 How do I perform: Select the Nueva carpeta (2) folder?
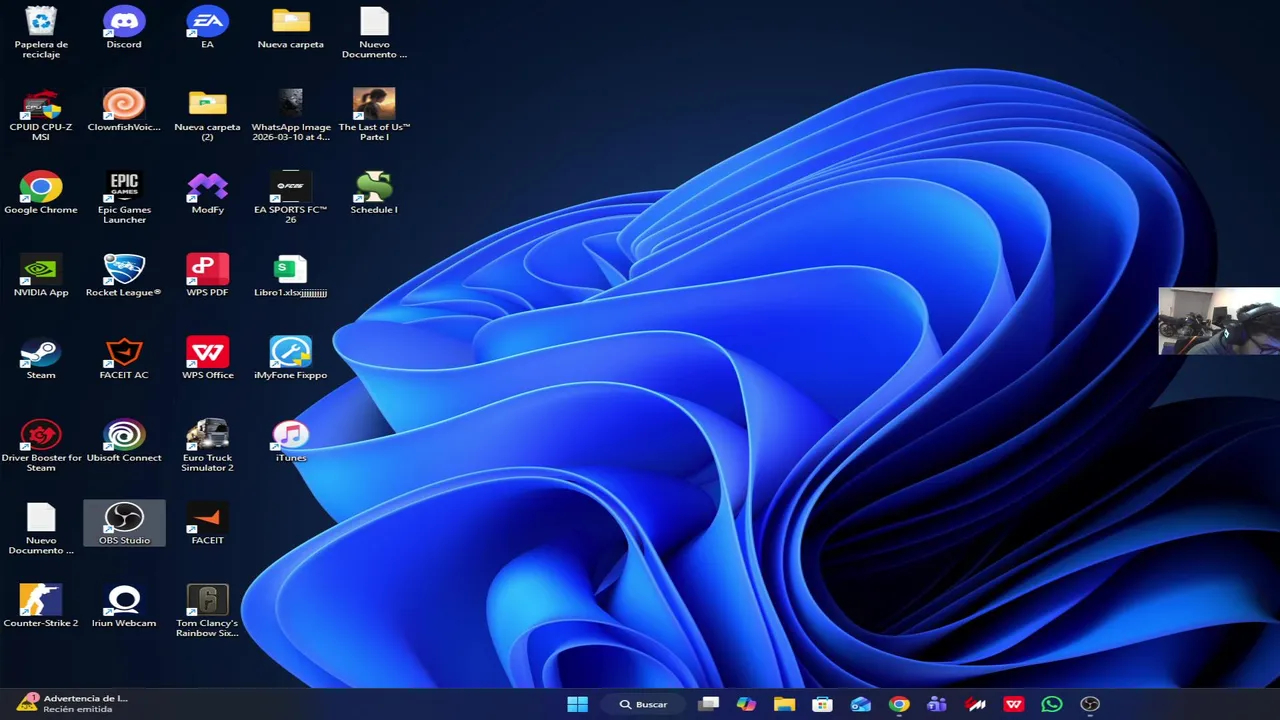[207, 115]
